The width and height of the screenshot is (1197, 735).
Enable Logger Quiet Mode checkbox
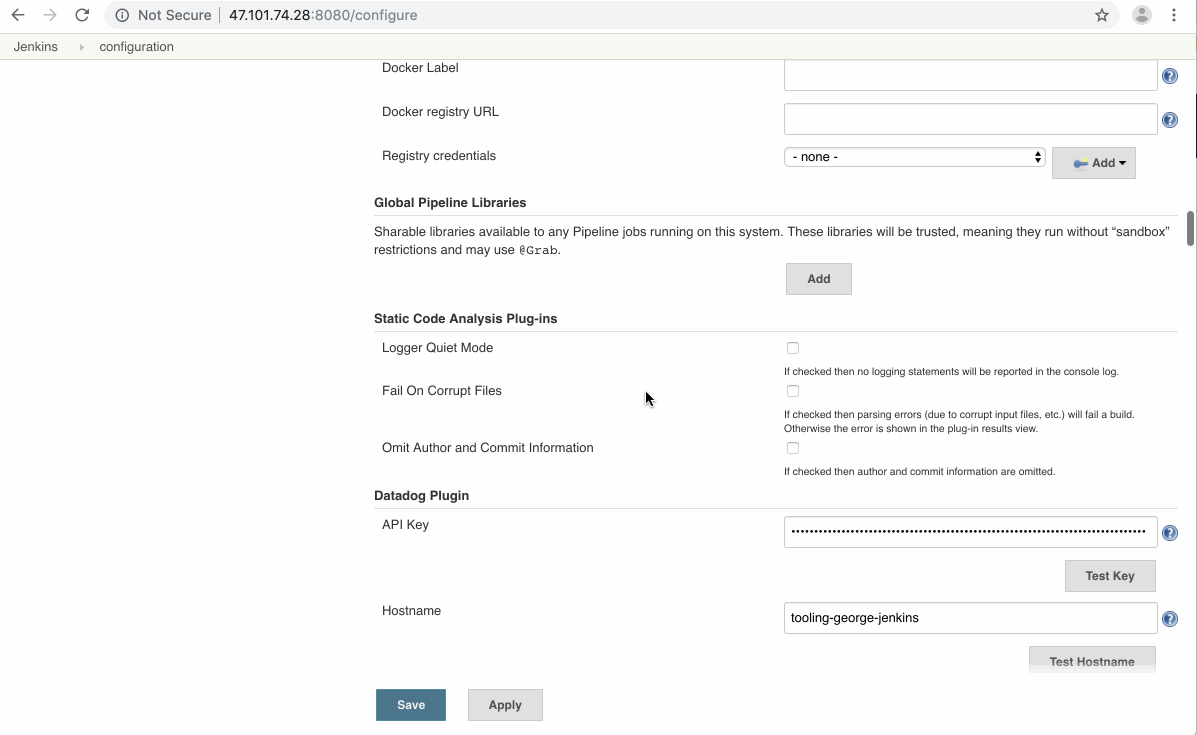tap(793, 348)
